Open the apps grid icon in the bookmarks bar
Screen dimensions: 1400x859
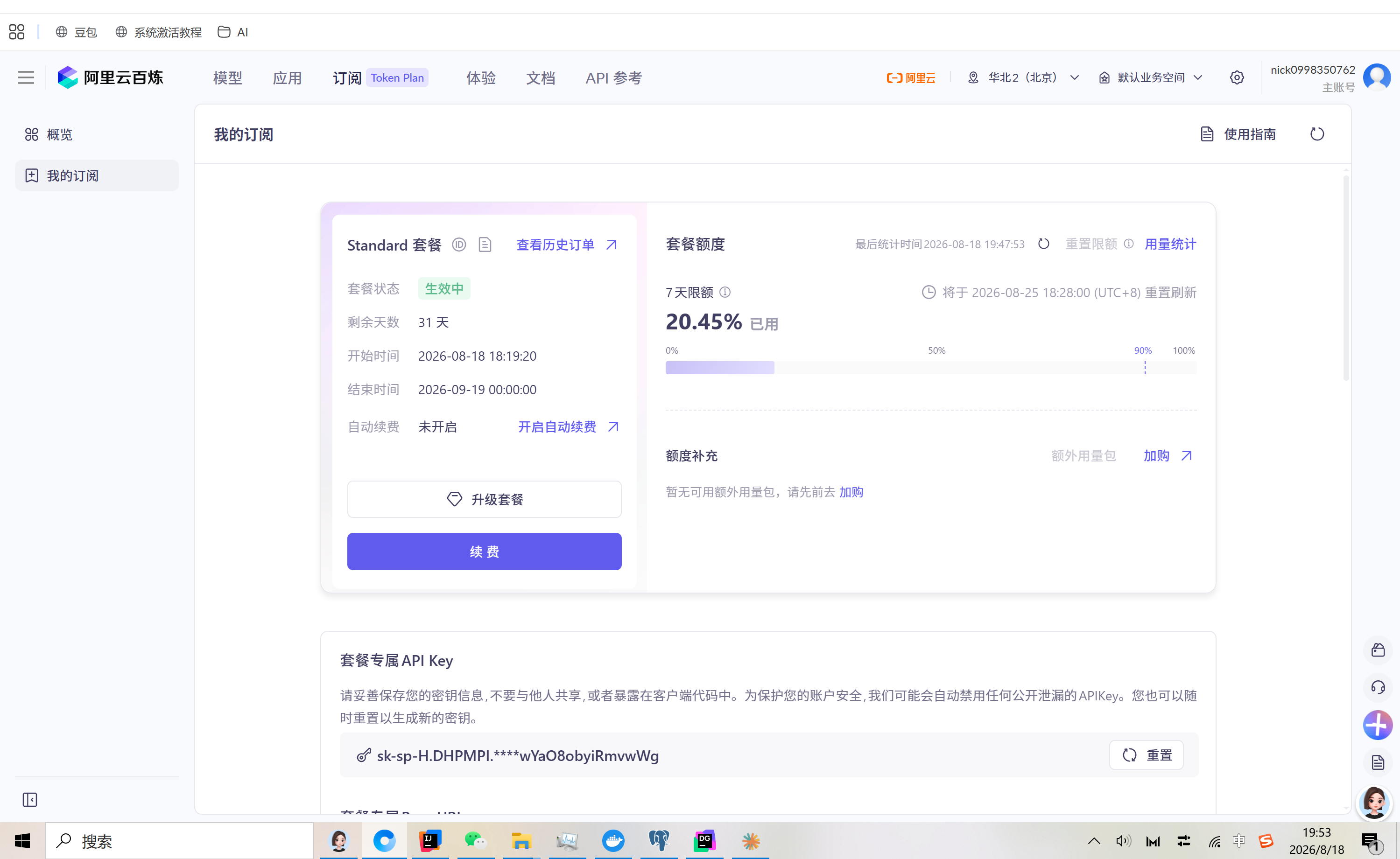[x=17, y=32]
